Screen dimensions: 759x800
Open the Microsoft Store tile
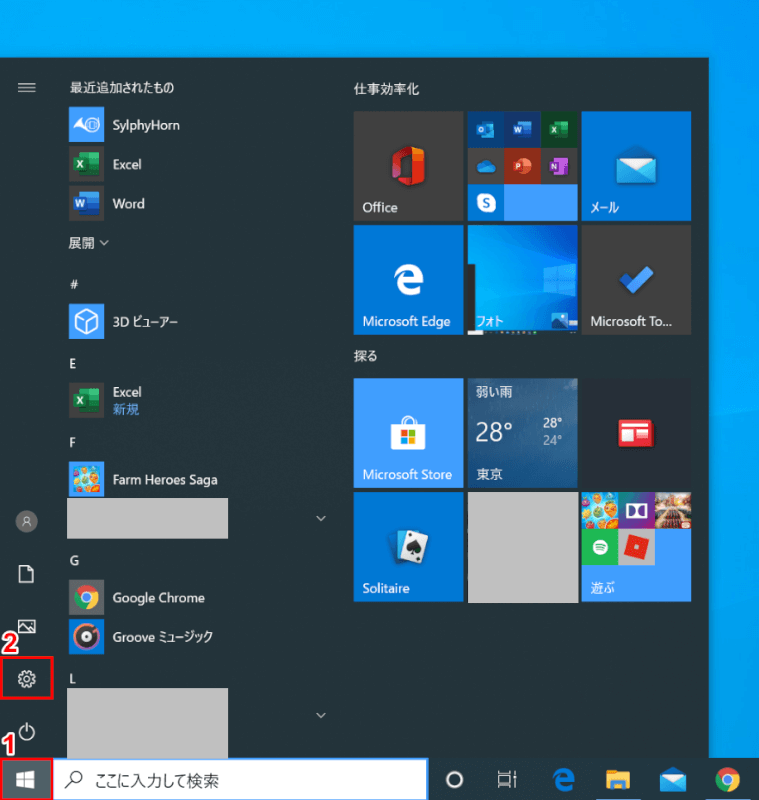(408, 433)
